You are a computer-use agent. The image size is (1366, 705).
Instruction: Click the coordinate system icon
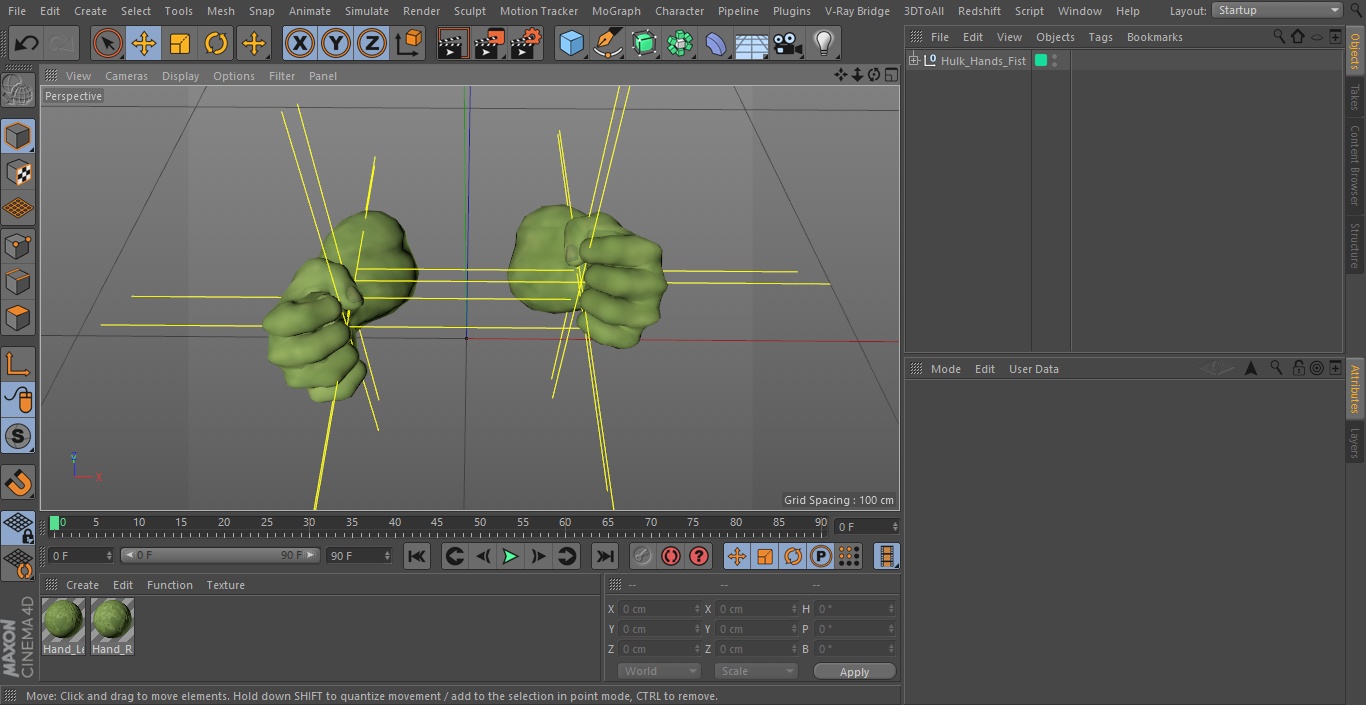point(409,44)
